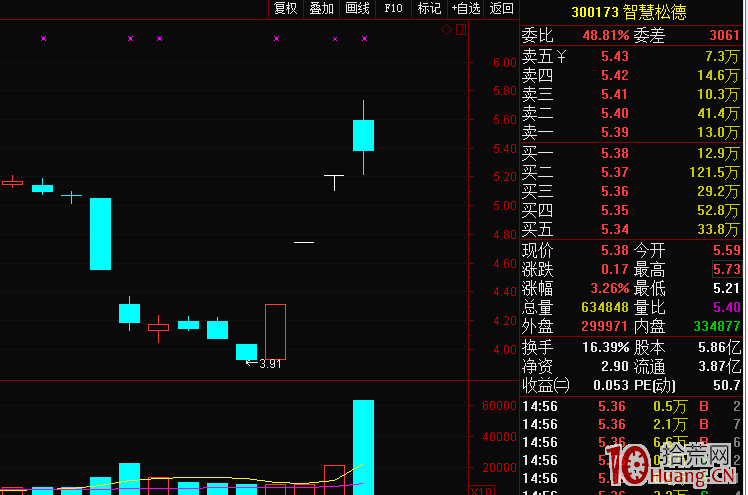The width and height of the screenshot is (748, 495).
Task: Click 涨幅 value 3.26%
Action: point(610,289)
